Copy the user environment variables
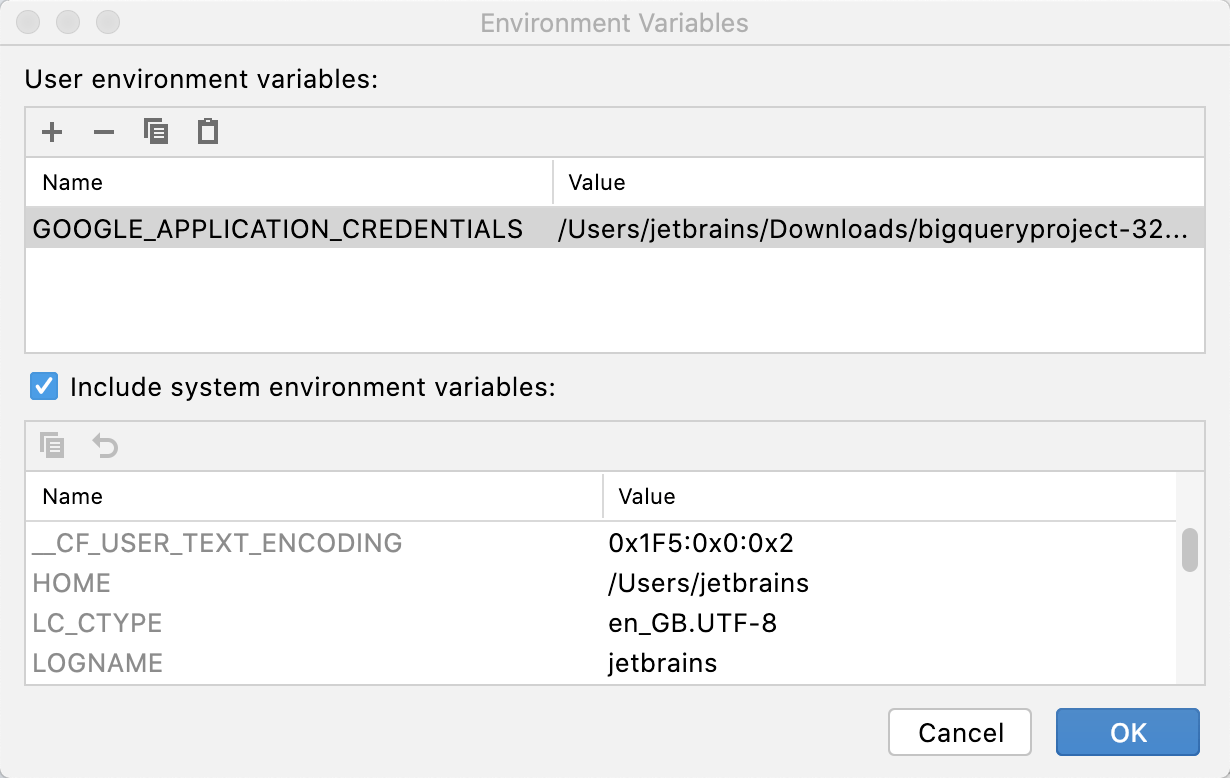Viewport: 1230px width, 778px height. 156,131
